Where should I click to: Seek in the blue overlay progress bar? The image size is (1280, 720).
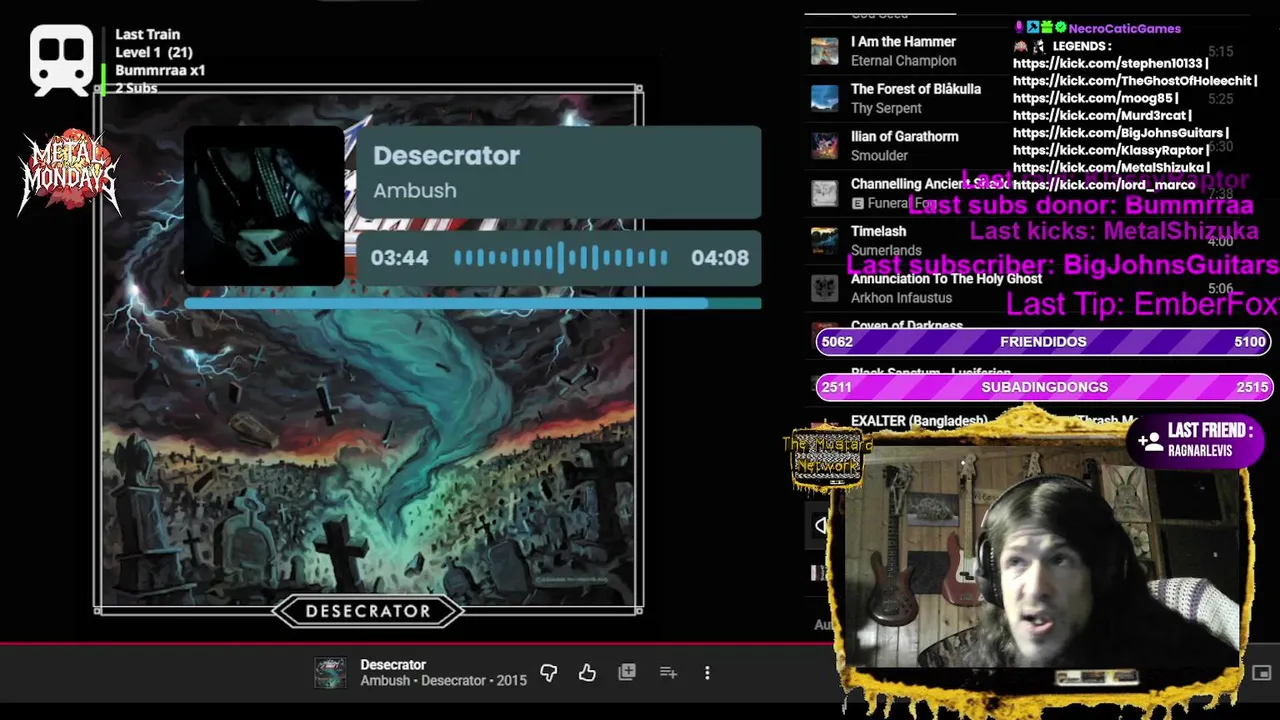coord(473,303)
